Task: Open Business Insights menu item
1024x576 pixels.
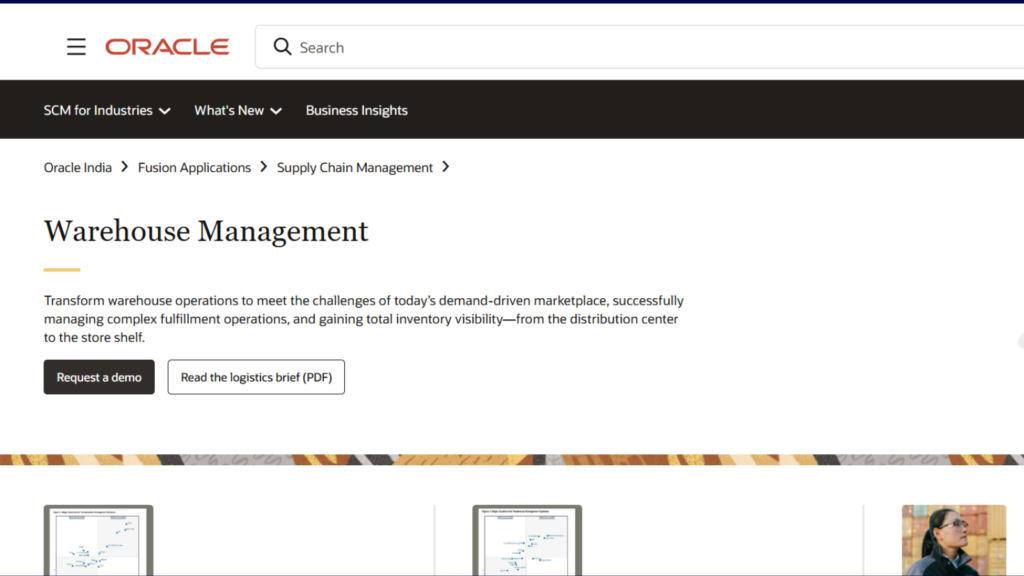Action: coord(357,110)
